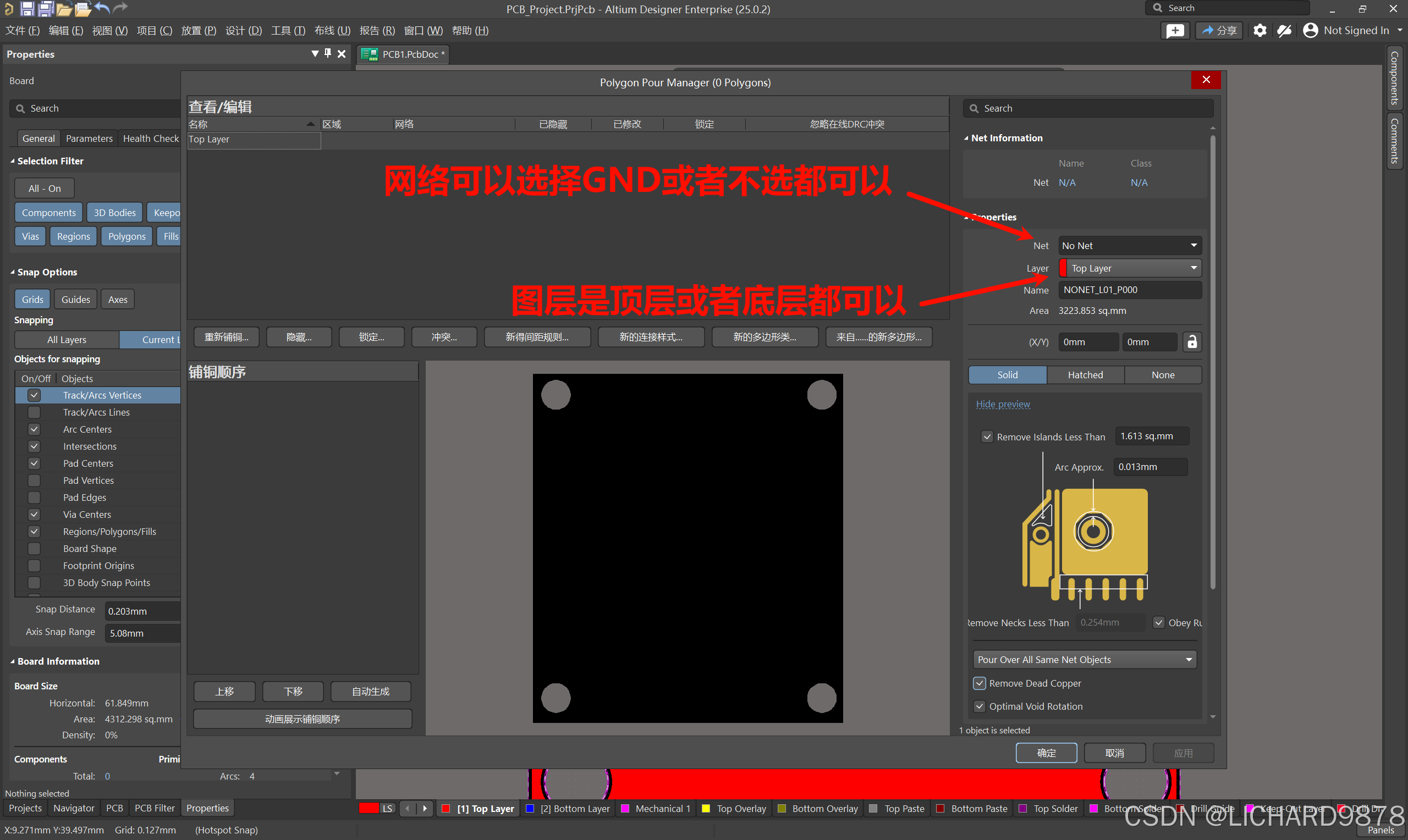1408x840 pixels.
Task: Click the Save All icon
Action: pyautogui.click(x=45, y=8)
